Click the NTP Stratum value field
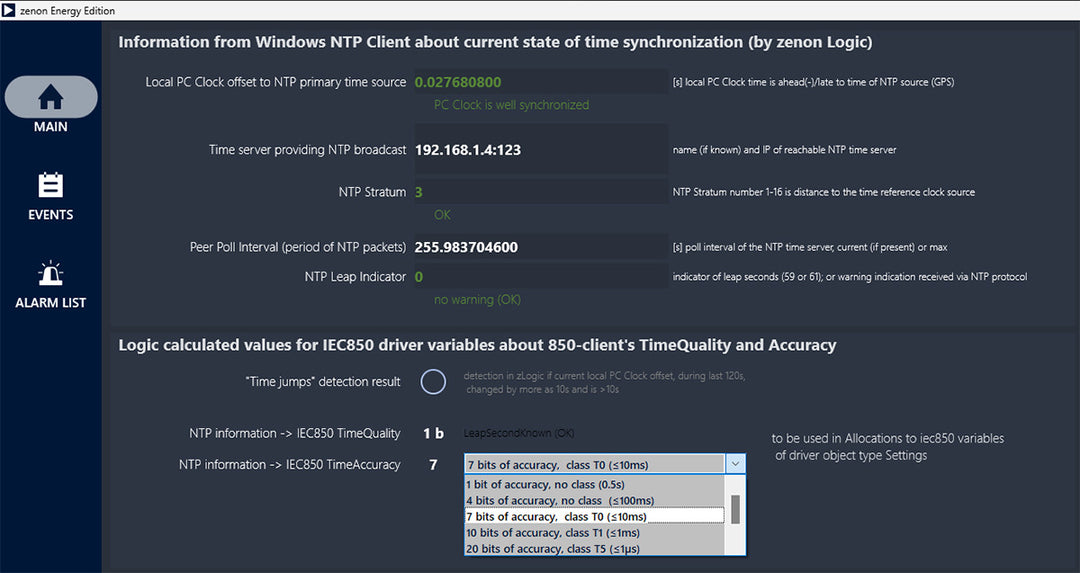Viewport: 1080px width, 573px height. [541, 192]
